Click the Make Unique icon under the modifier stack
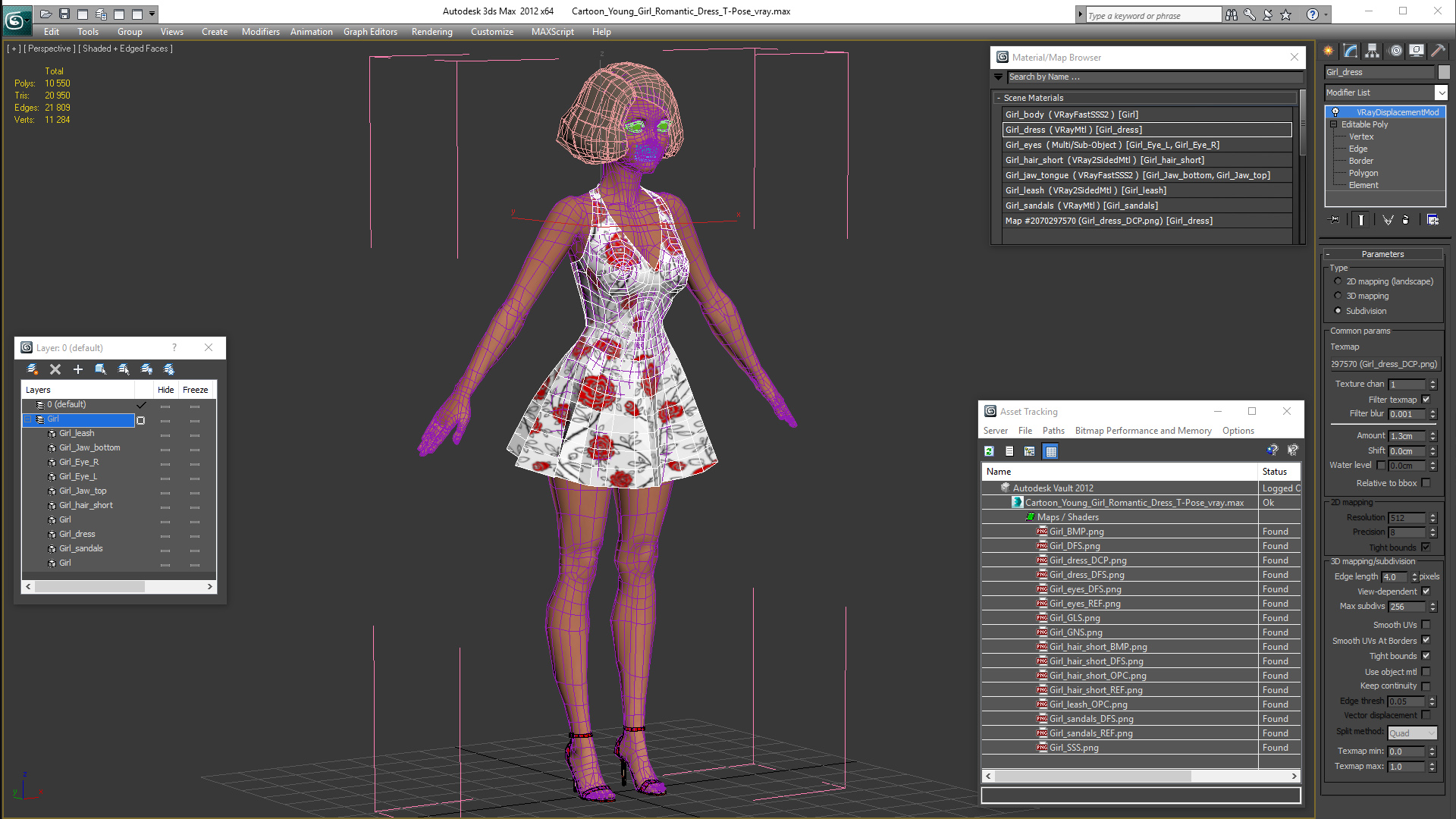This screenshot has width=1456, height=819. click(1388, 220)
